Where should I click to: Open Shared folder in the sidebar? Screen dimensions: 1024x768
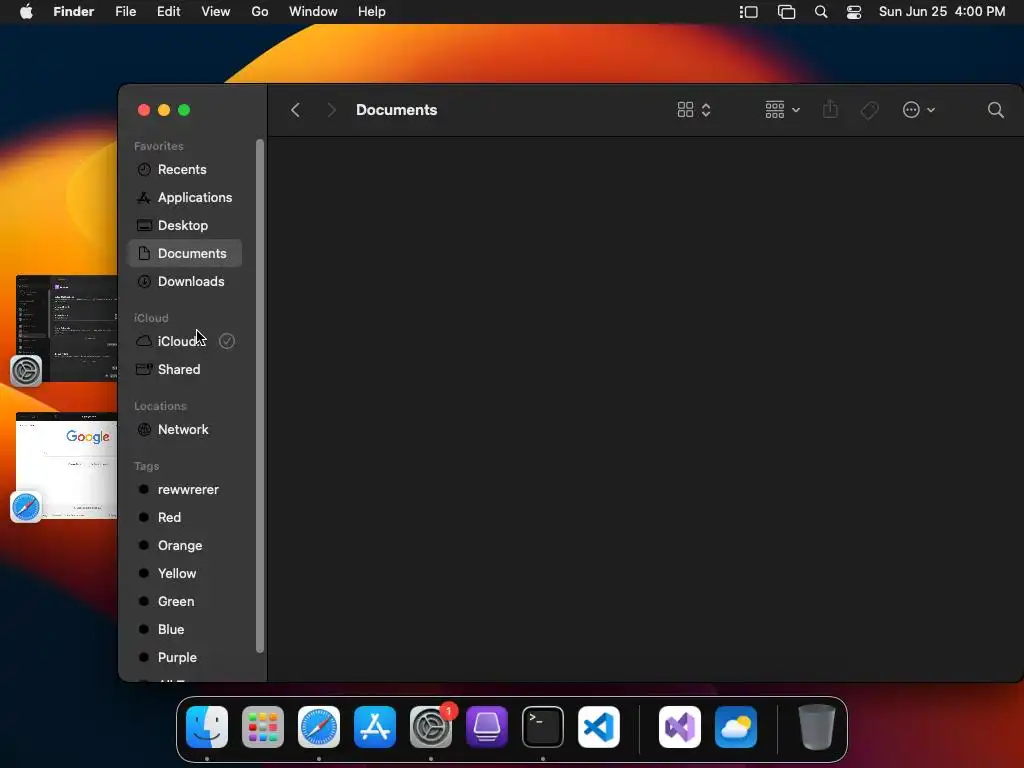tap(185, 369)
